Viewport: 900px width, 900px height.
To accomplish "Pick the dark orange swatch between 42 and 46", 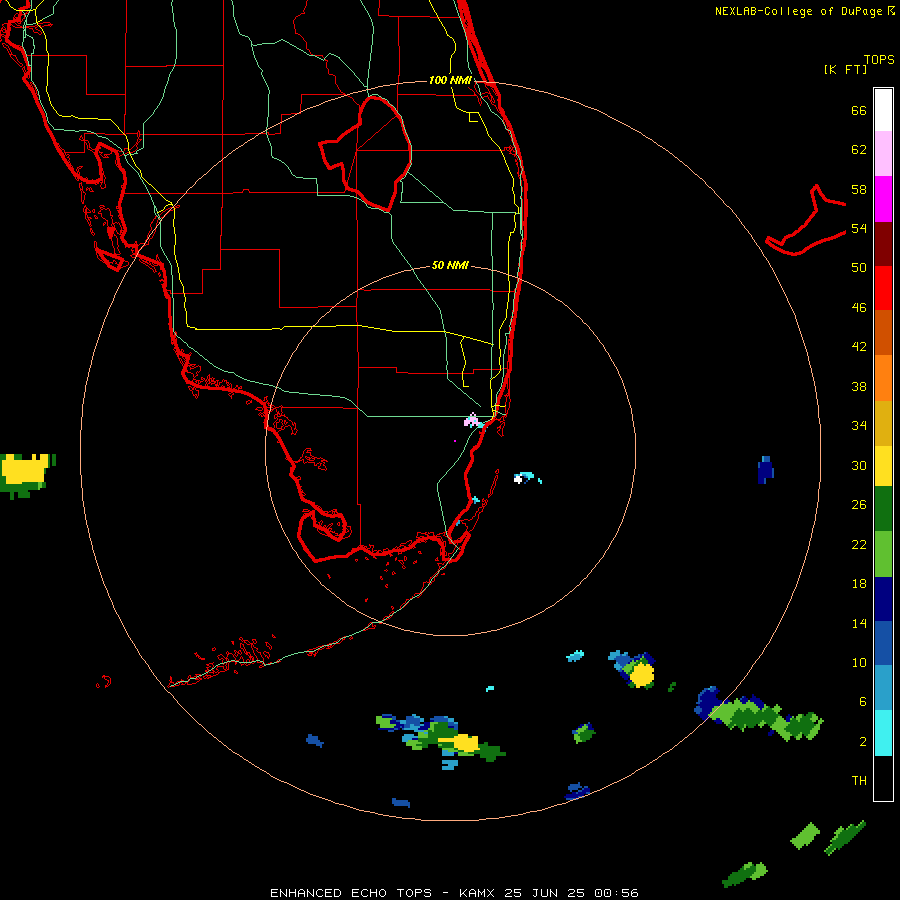I will (883, 332).
